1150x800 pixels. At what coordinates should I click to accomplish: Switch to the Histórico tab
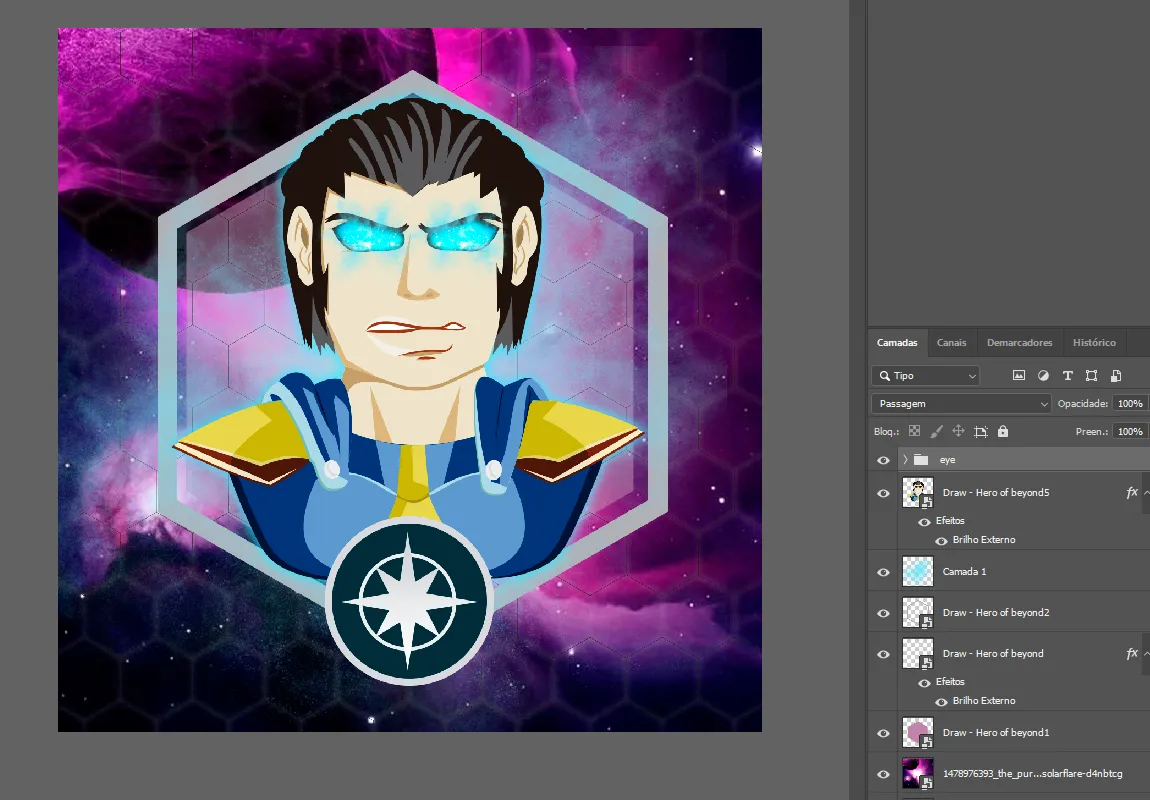point(1094,342)
